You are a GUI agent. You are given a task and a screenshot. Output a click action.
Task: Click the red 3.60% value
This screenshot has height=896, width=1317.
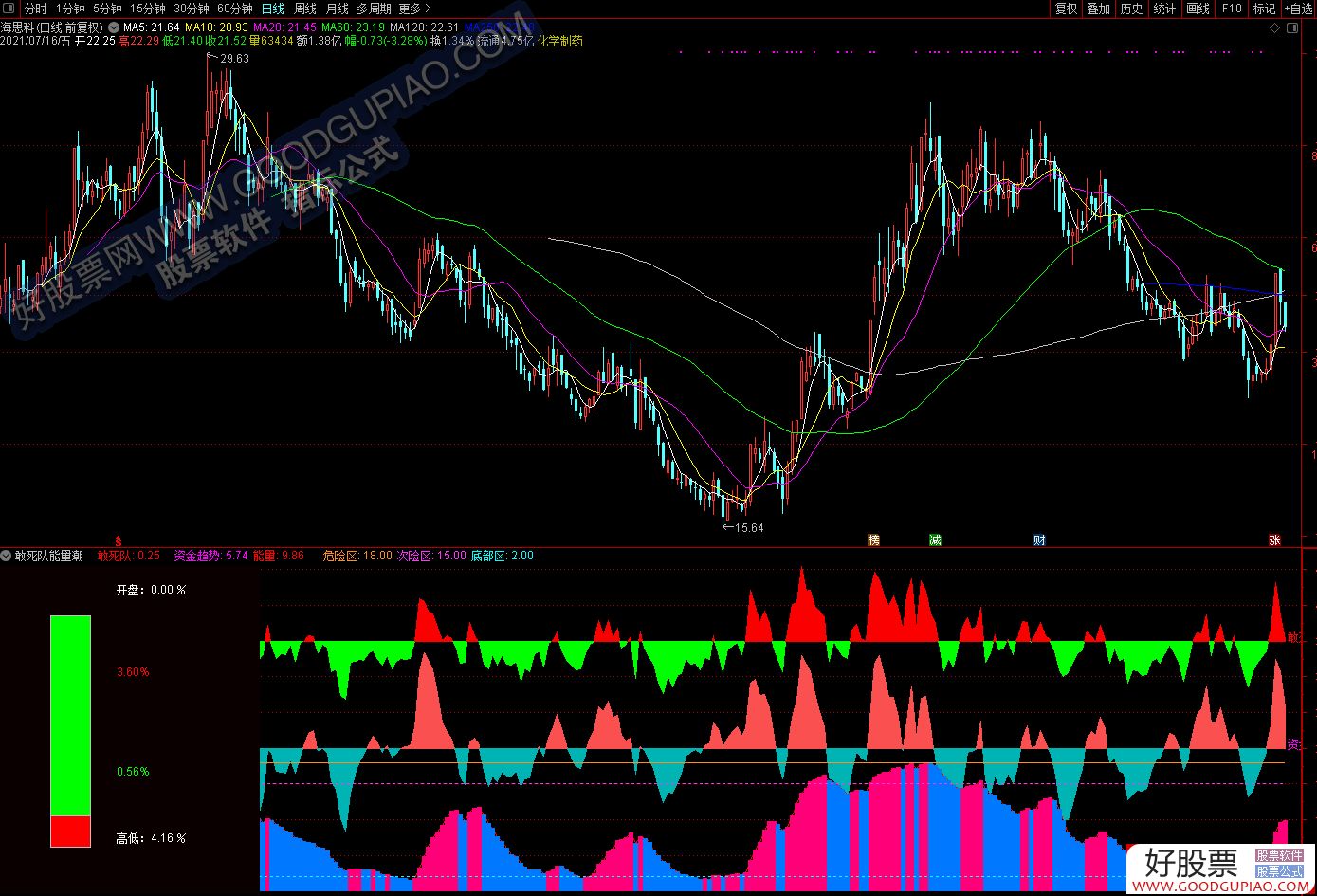click(x=133, y=672)
